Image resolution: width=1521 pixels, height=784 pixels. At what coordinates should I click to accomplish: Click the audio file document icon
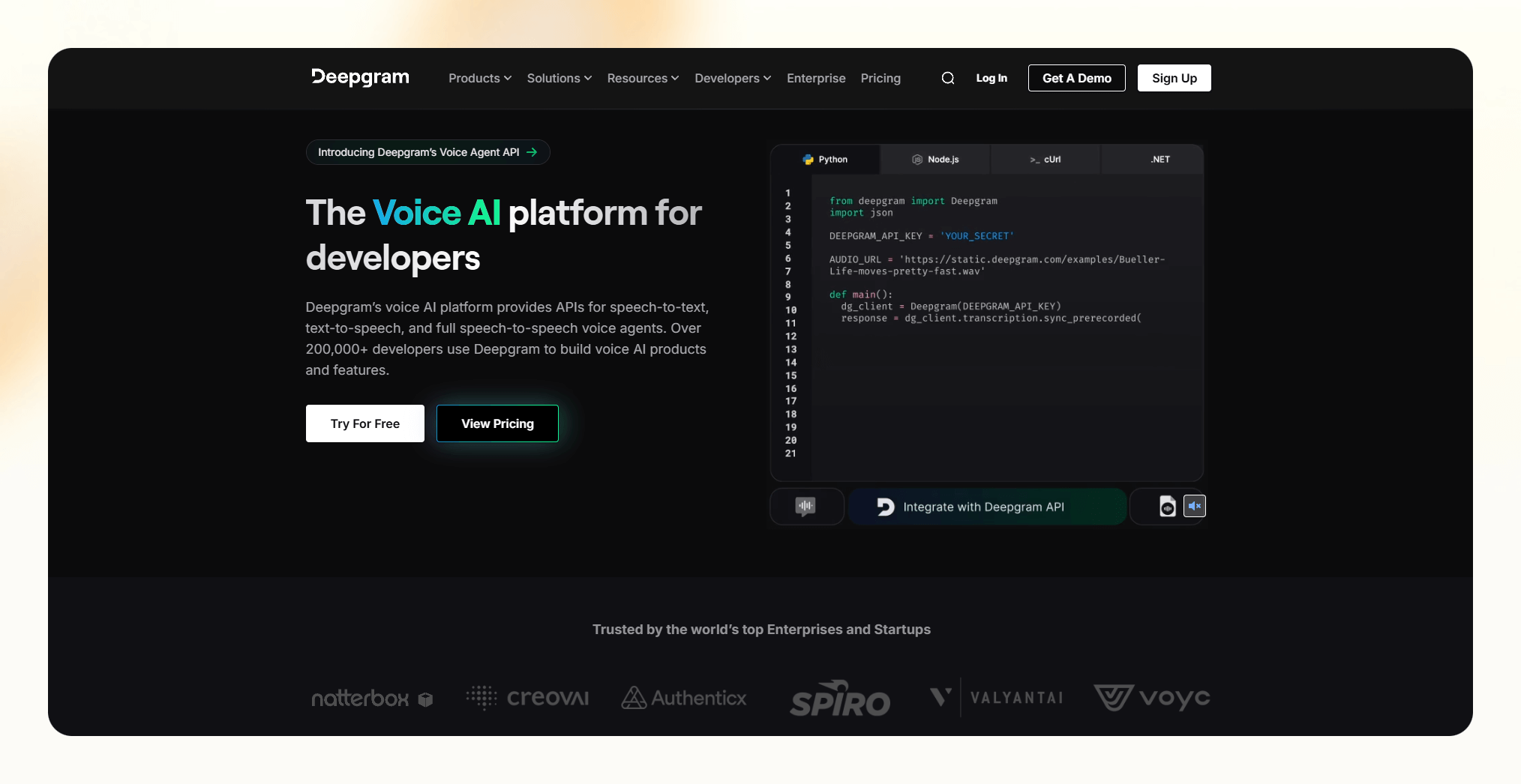(1167, 506)
